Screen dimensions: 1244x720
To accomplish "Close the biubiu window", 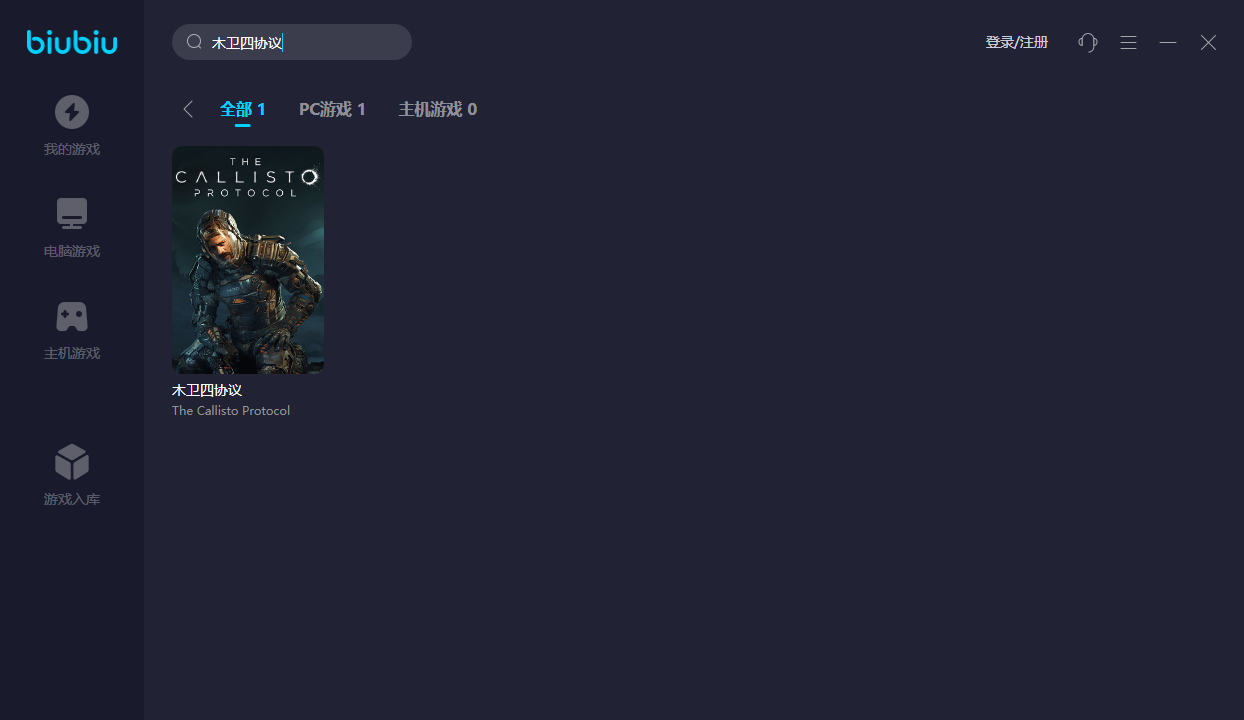I will click(x=1208, y=42).
